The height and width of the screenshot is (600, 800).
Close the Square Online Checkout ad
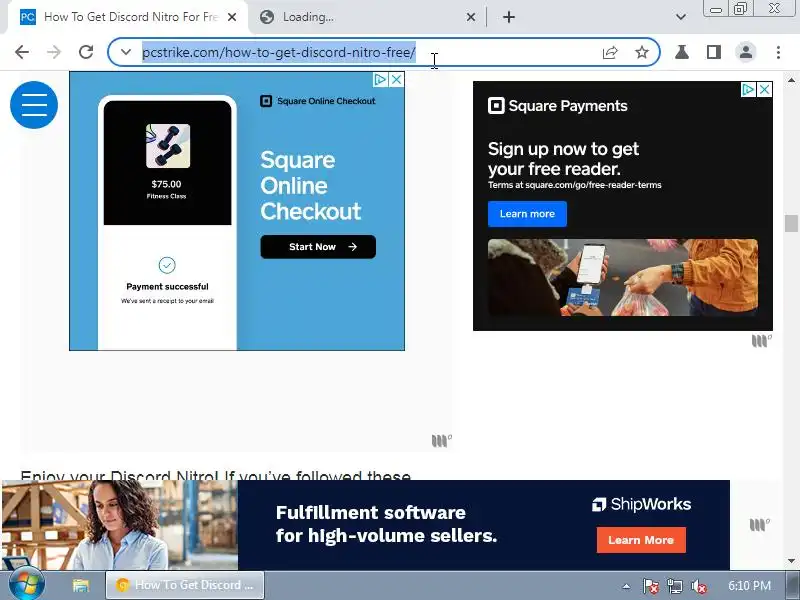click(396, 80)
